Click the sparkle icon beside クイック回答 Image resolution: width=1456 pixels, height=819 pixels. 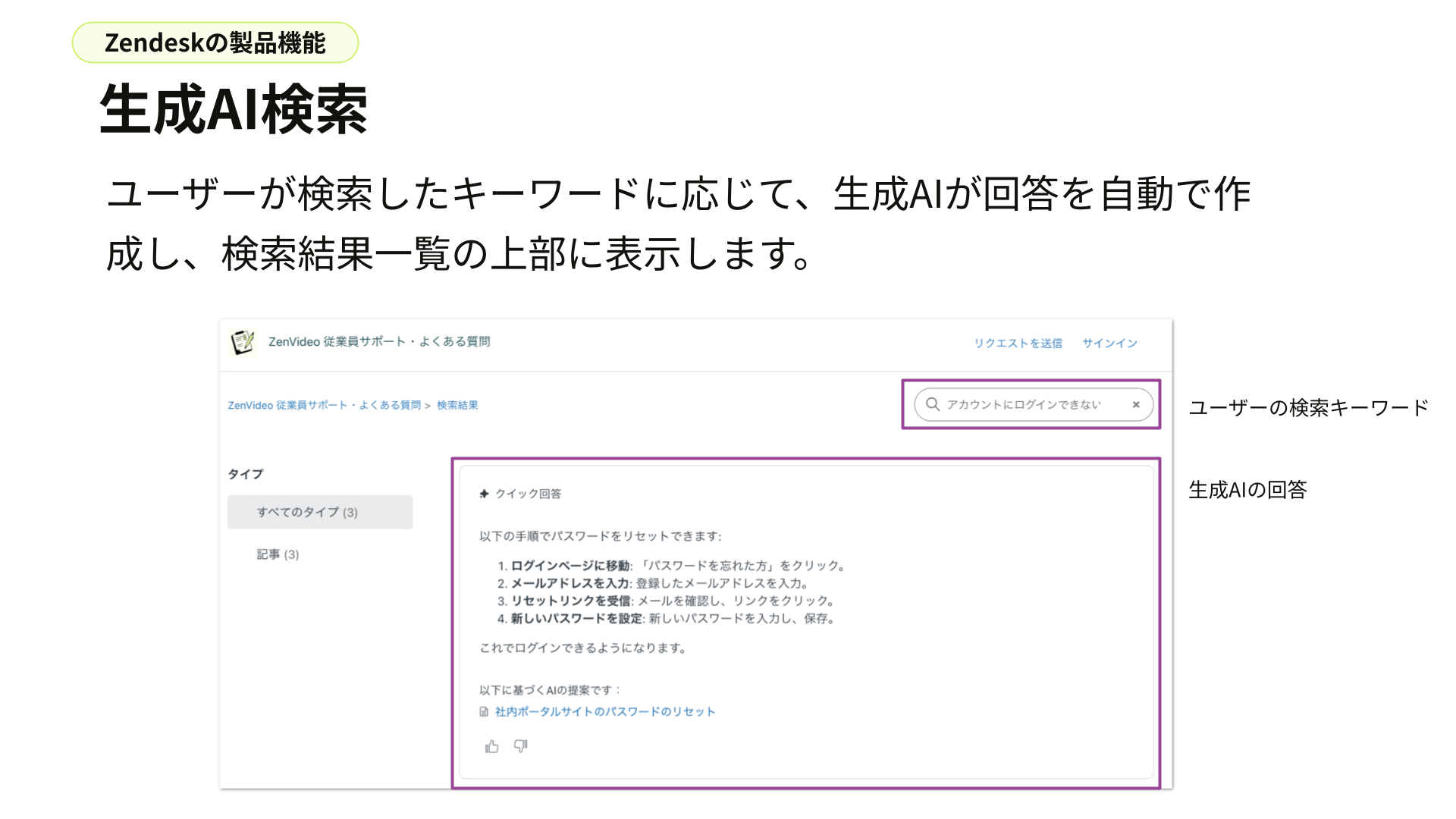[x=483, y=493]
